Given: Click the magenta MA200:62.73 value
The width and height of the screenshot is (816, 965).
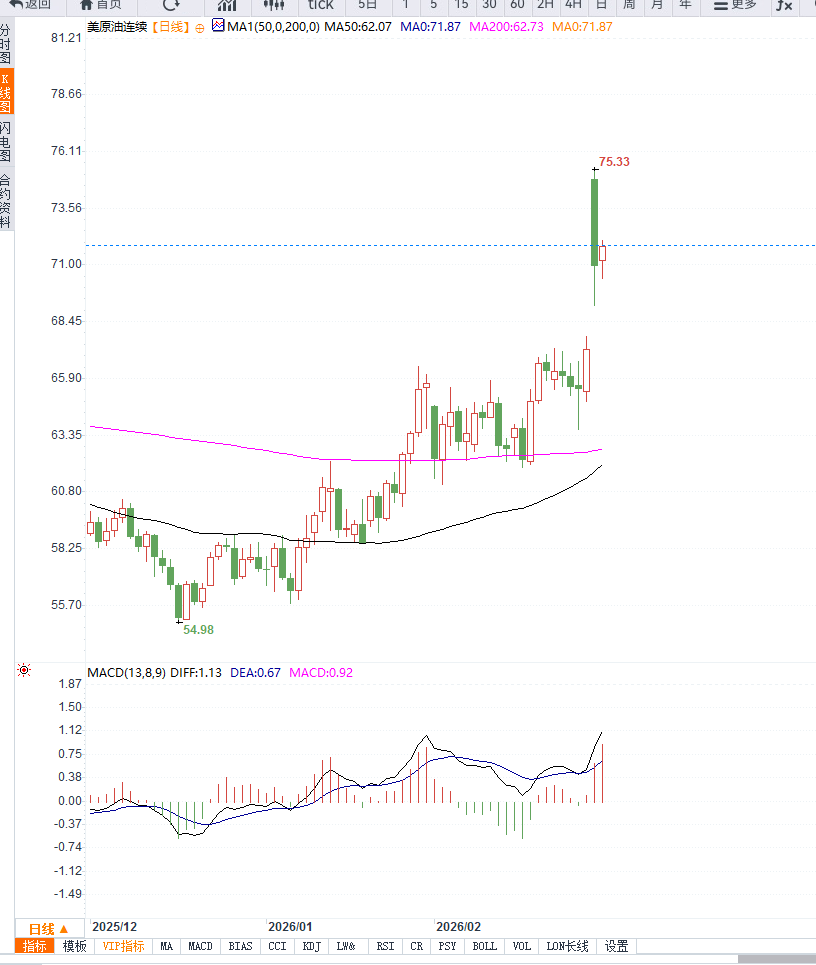Looking at the screenshot, I should (x=506, y=27).
